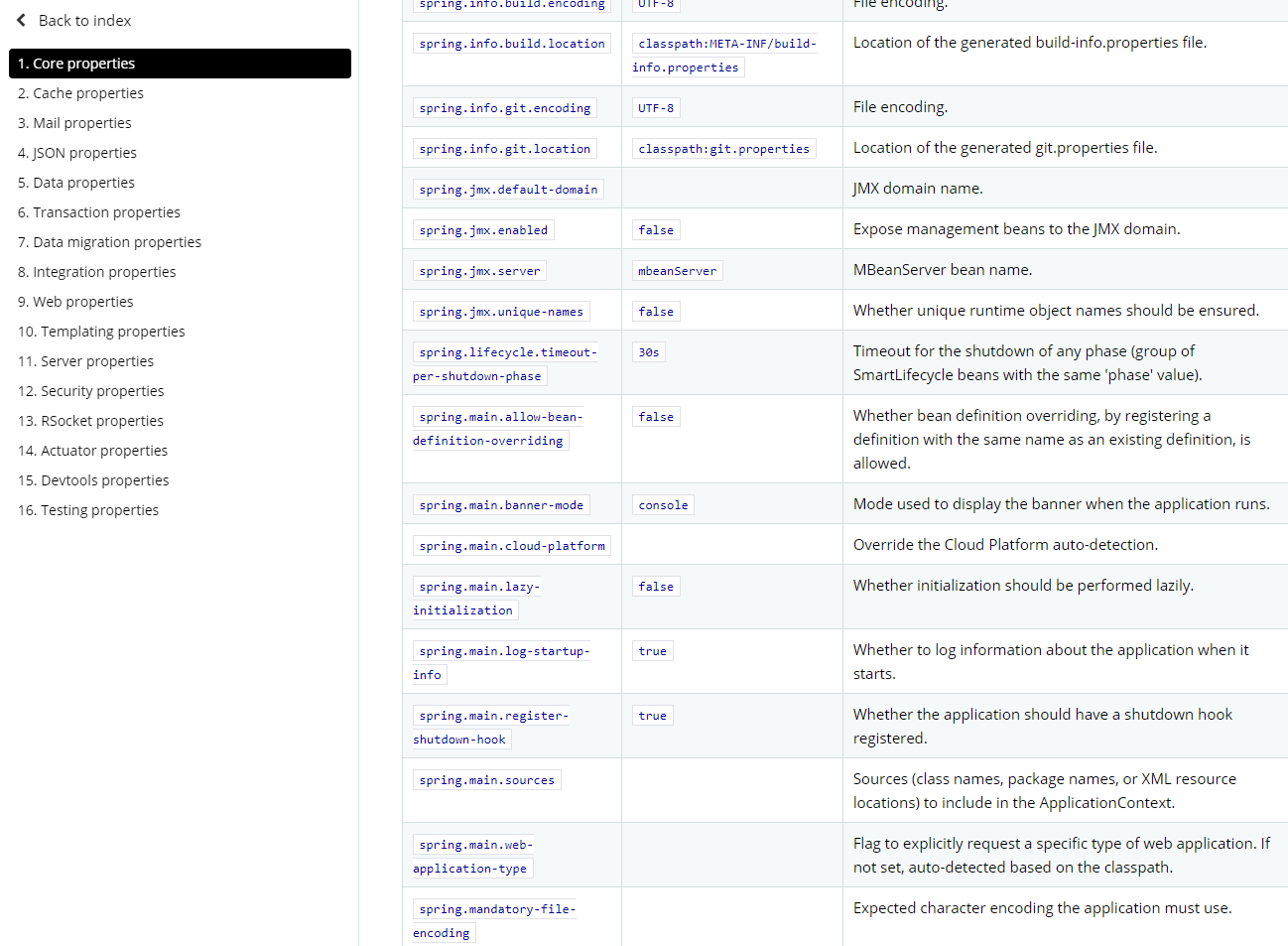Select Integration properties in sidebar
The width and height of the screenshot is (1288, 946).
click(x=96, y=272)
